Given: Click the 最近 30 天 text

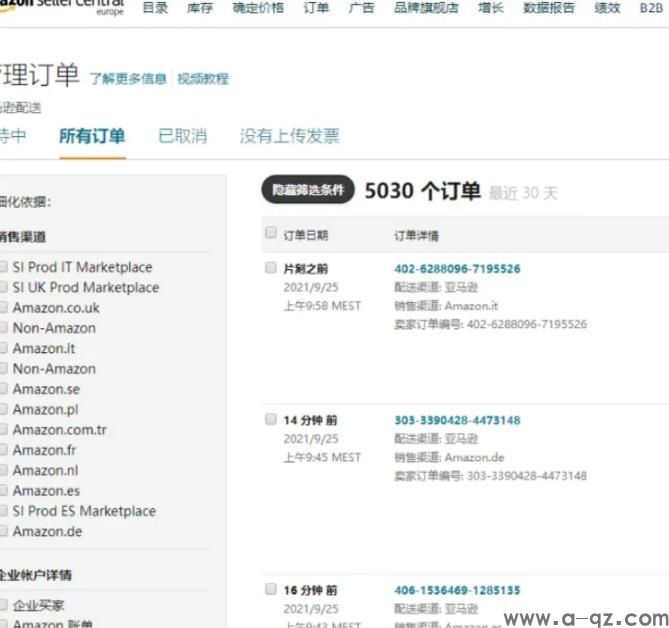Looking at the screenshot, I should click(x=523, y=193).
